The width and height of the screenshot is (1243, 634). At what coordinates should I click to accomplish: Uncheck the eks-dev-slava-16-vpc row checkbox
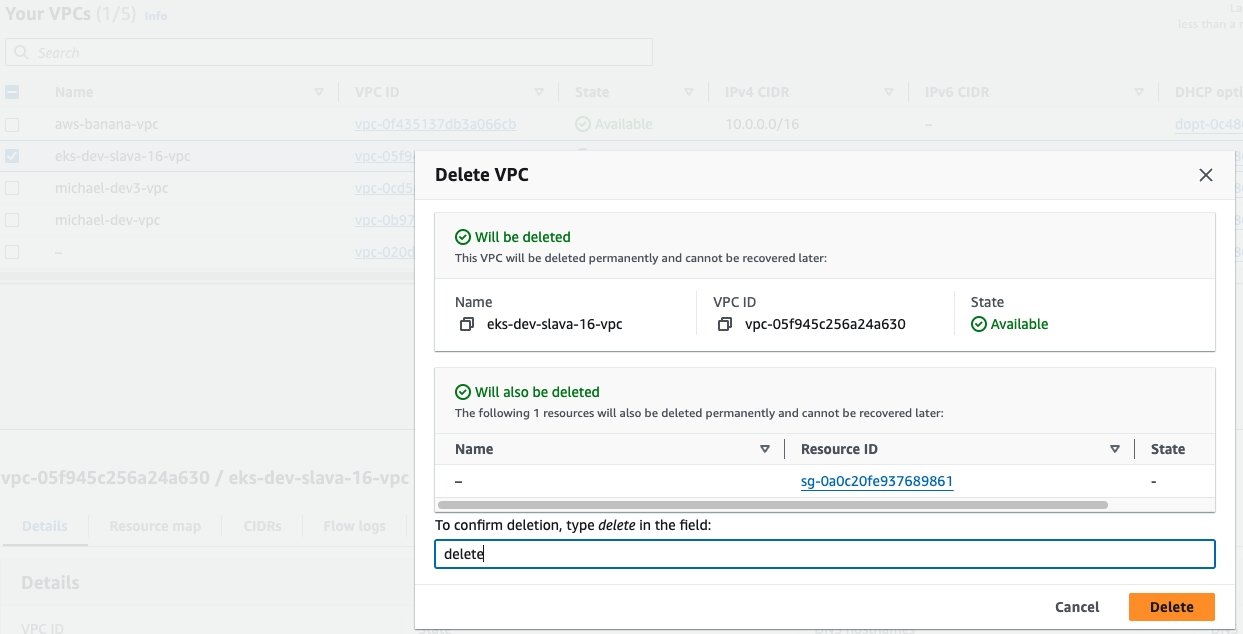[x=12, y=156]
